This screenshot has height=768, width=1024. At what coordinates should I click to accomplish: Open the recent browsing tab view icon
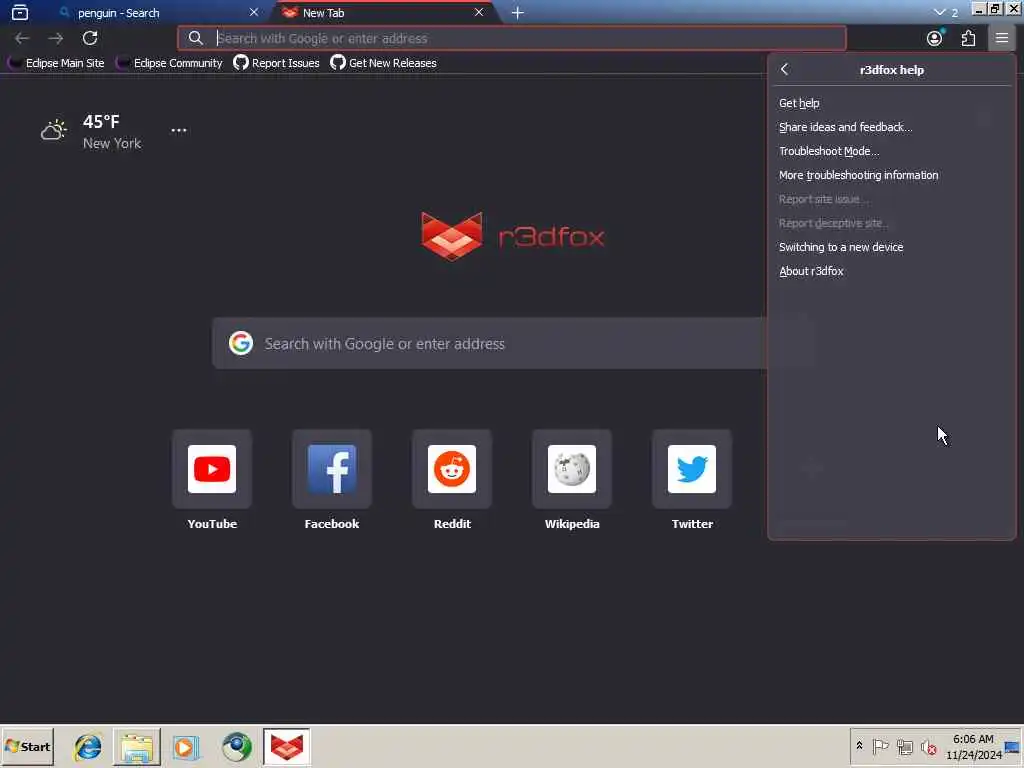coord(20,12)
